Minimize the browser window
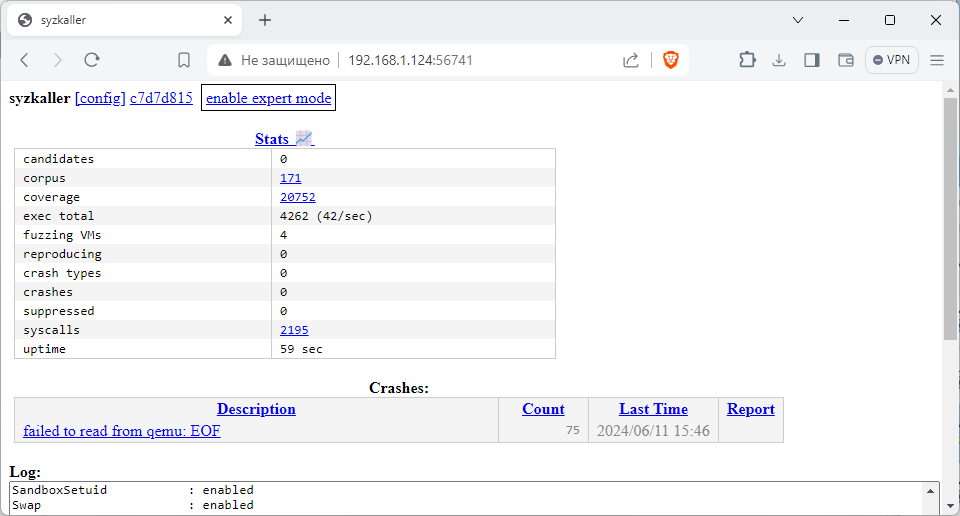The width and height of the screenshot is (960, 516). coord(844,20)
